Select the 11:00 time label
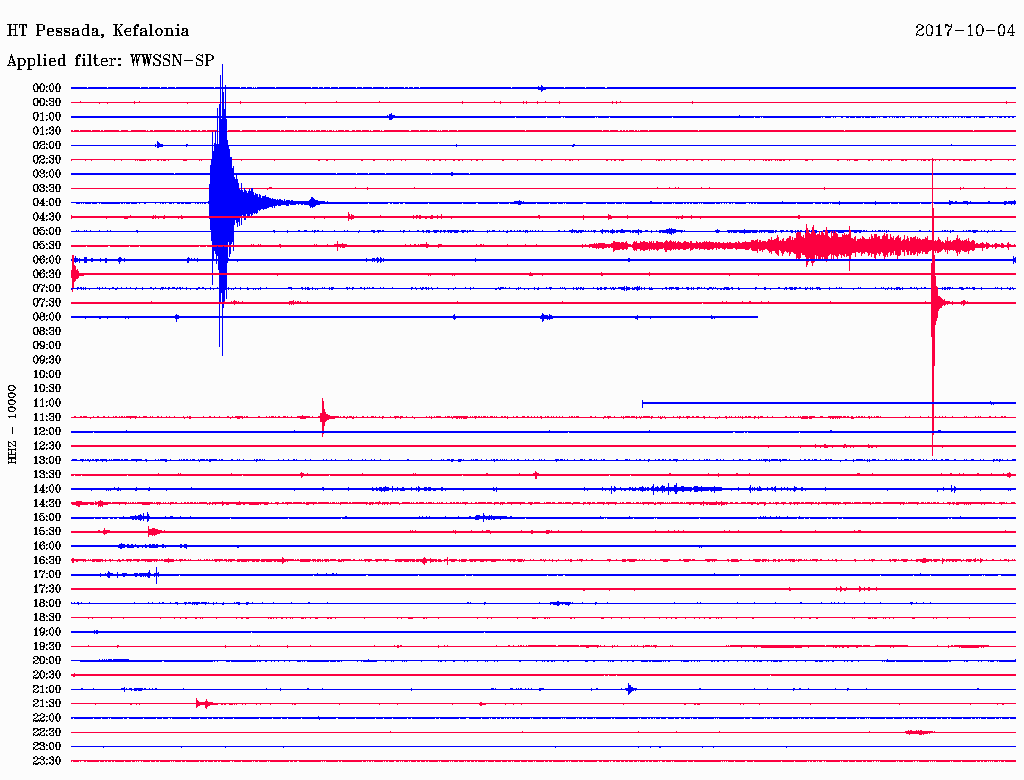Viewport: 1024px width, 780px height. (47, 403)
